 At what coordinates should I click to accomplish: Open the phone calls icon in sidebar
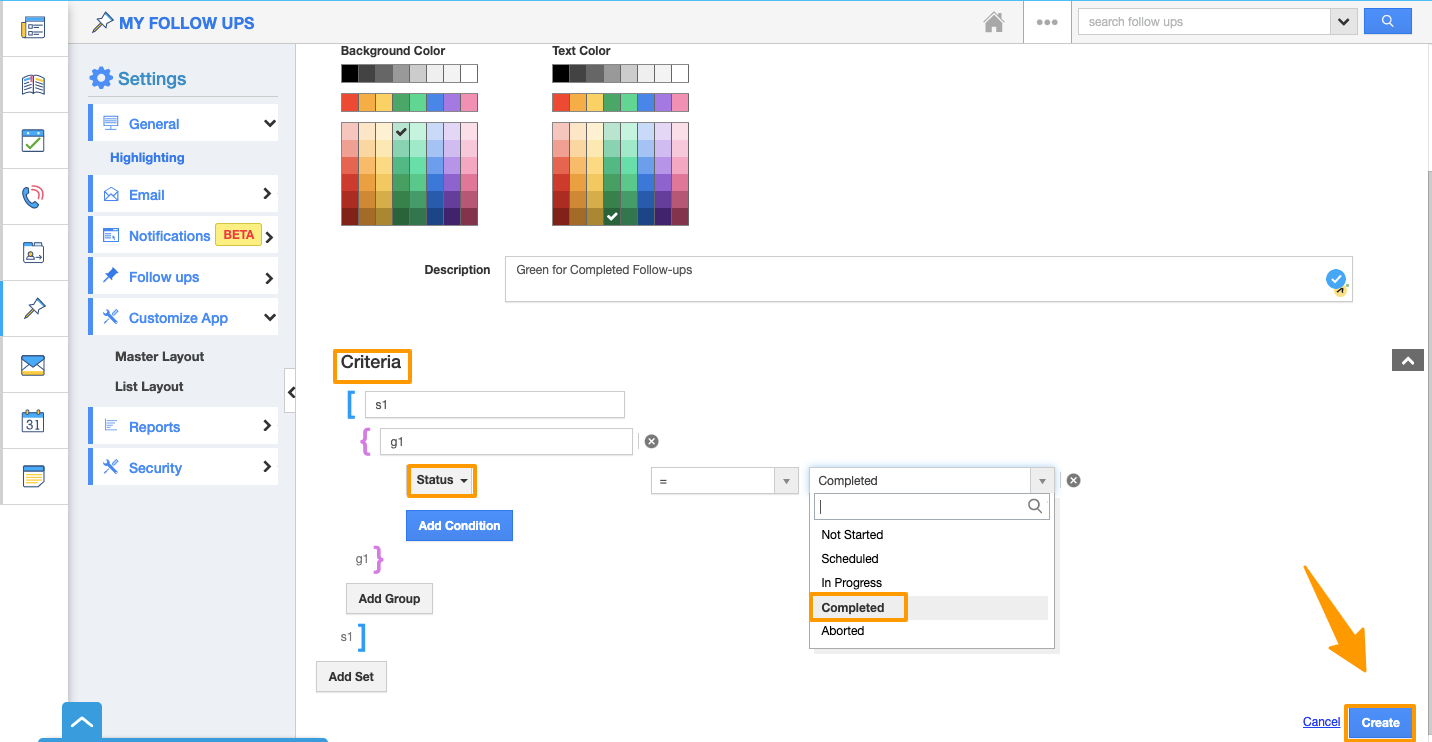click(x=33, y=197)
